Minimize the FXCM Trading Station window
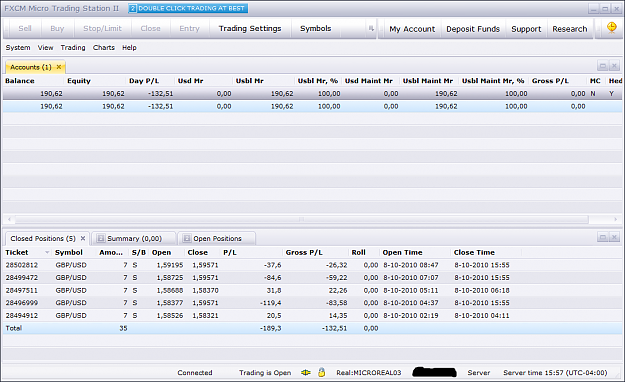Image resolution: width=625 pixels, height=382 pixels. pos(594,8)
